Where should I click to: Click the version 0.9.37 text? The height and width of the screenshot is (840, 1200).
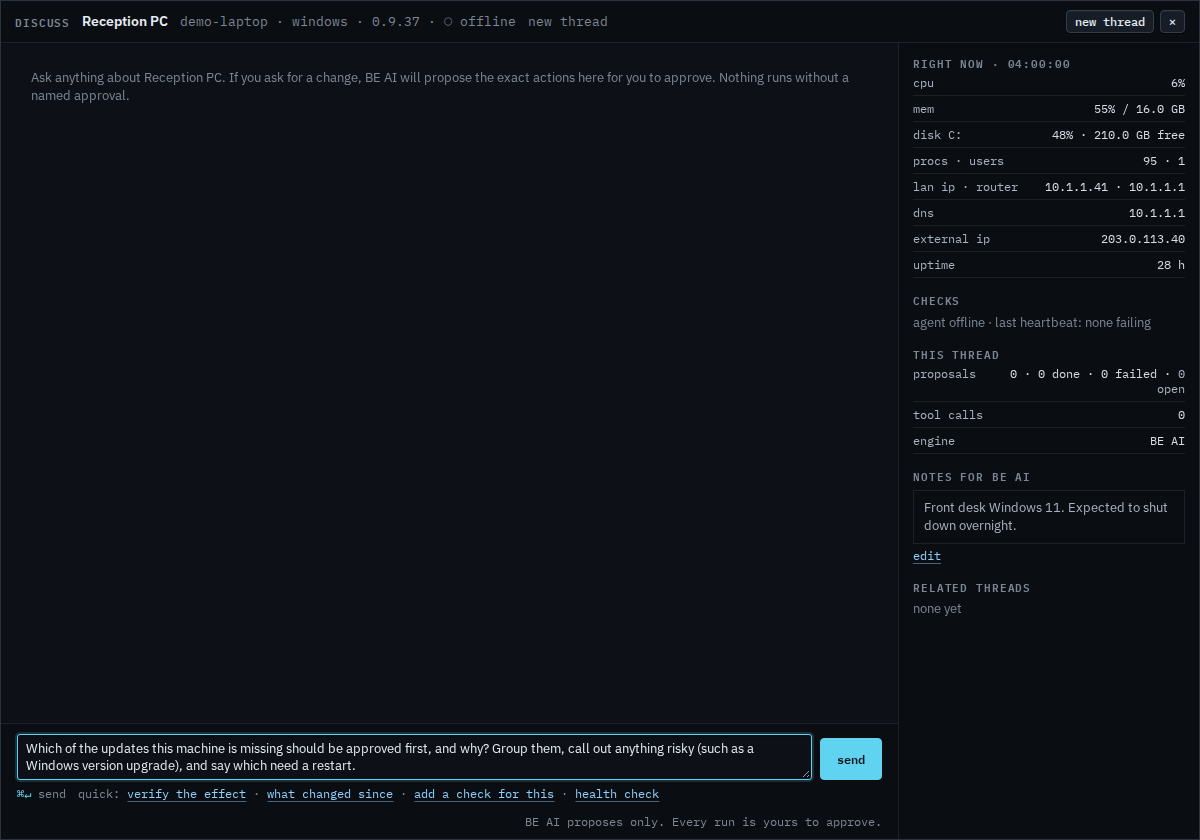click(396, 22)
